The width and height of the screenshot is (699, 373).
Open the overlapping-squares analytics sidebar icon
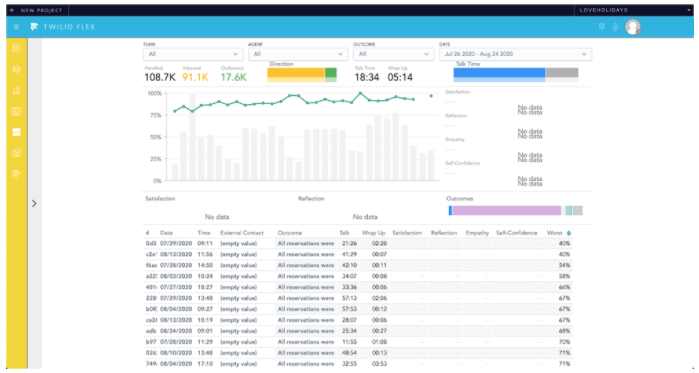(16, 153)
